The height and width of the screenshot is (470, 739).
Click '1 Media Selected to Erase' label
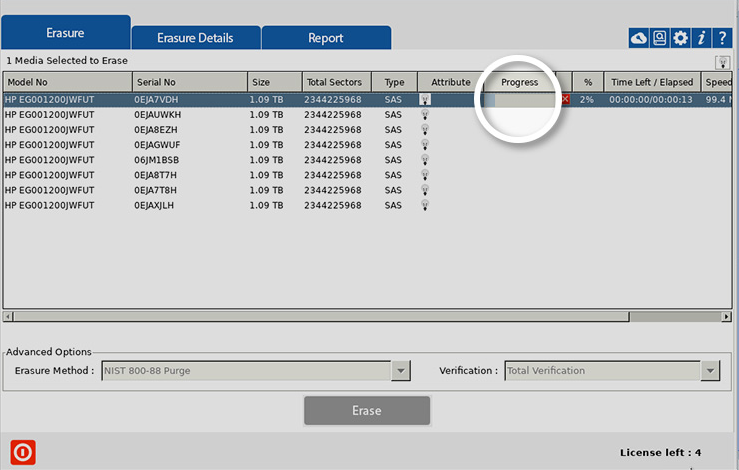[67, 60]
